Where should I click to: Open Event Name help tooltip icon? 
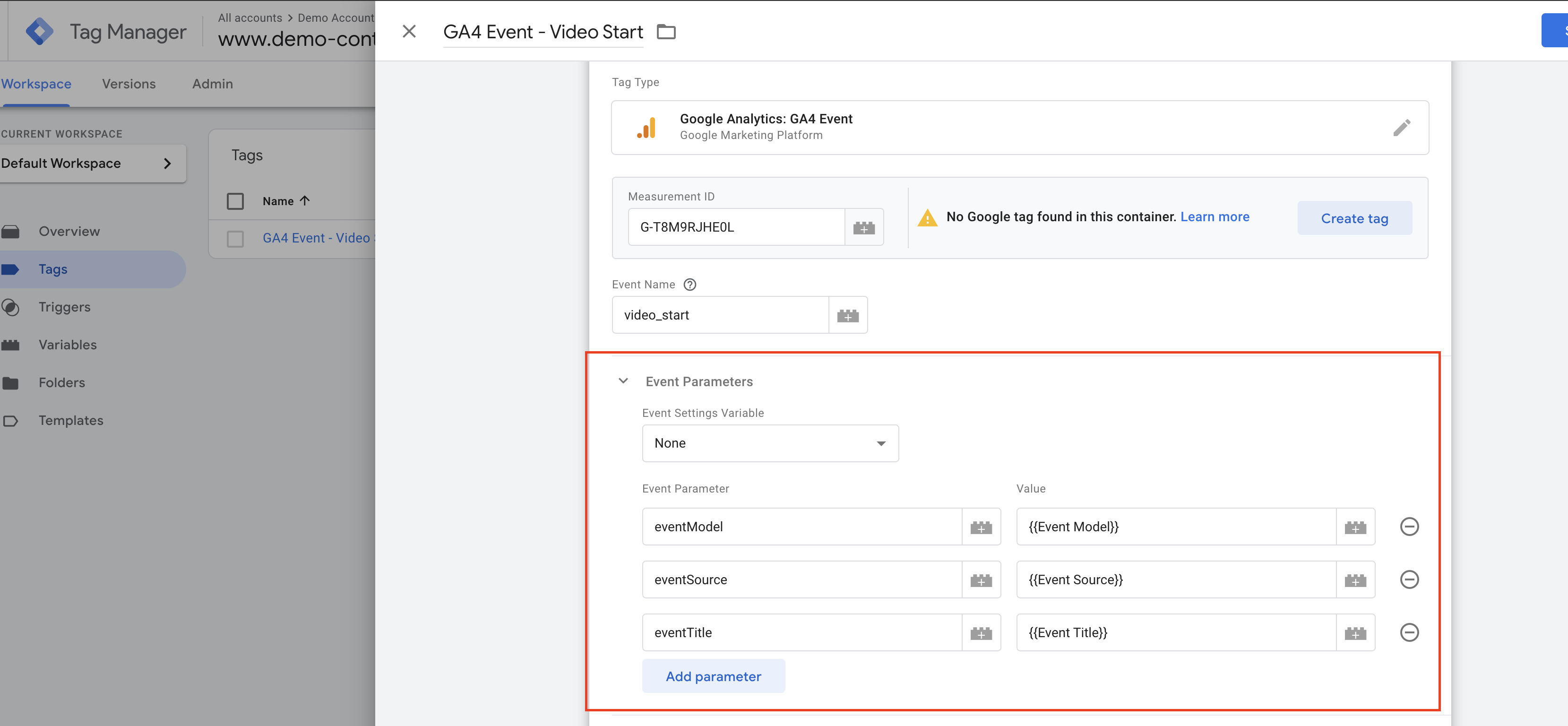click(x=689, y=285)
